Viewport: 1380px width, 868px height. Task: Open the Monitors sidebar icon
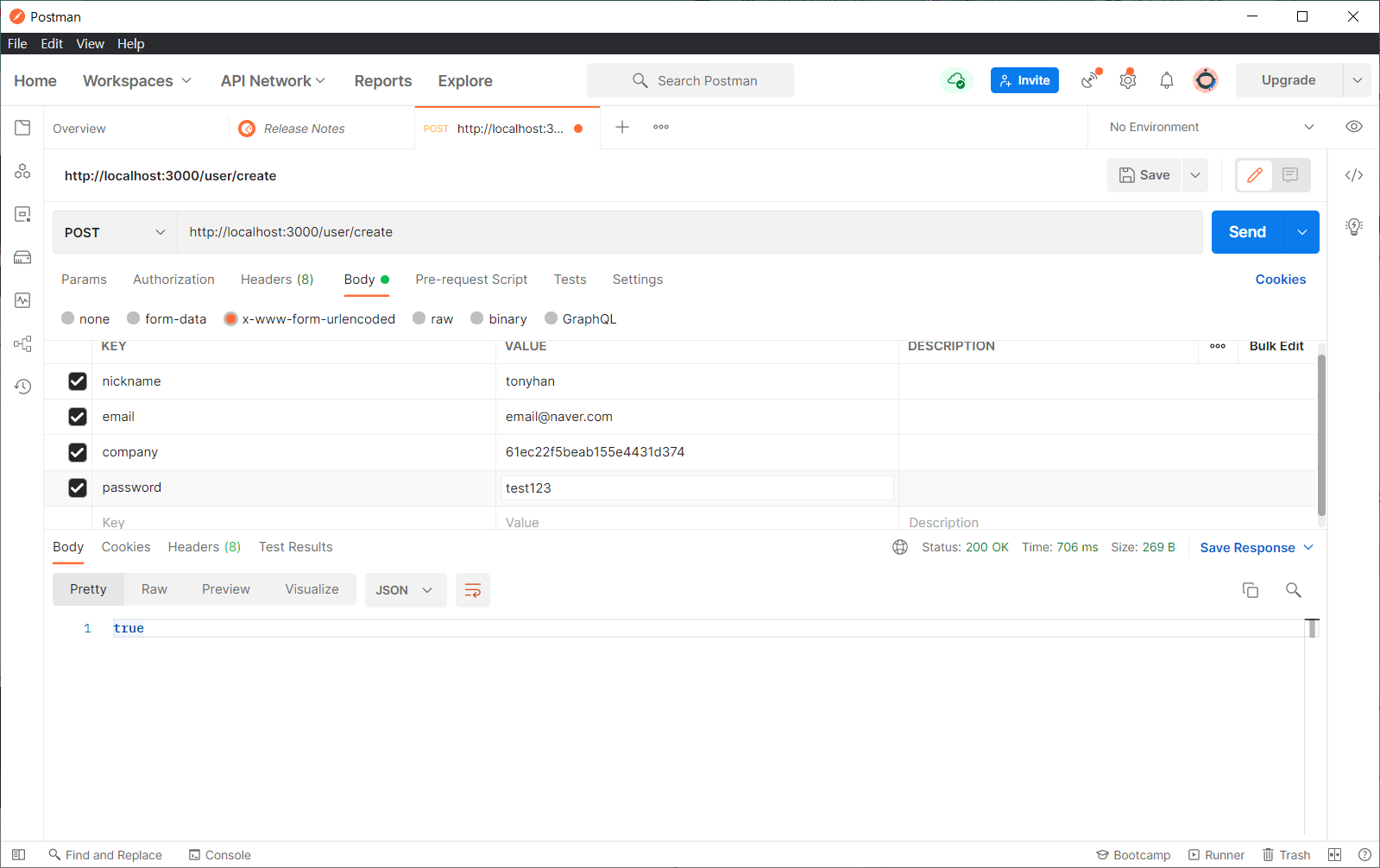(x=22, y=300)
